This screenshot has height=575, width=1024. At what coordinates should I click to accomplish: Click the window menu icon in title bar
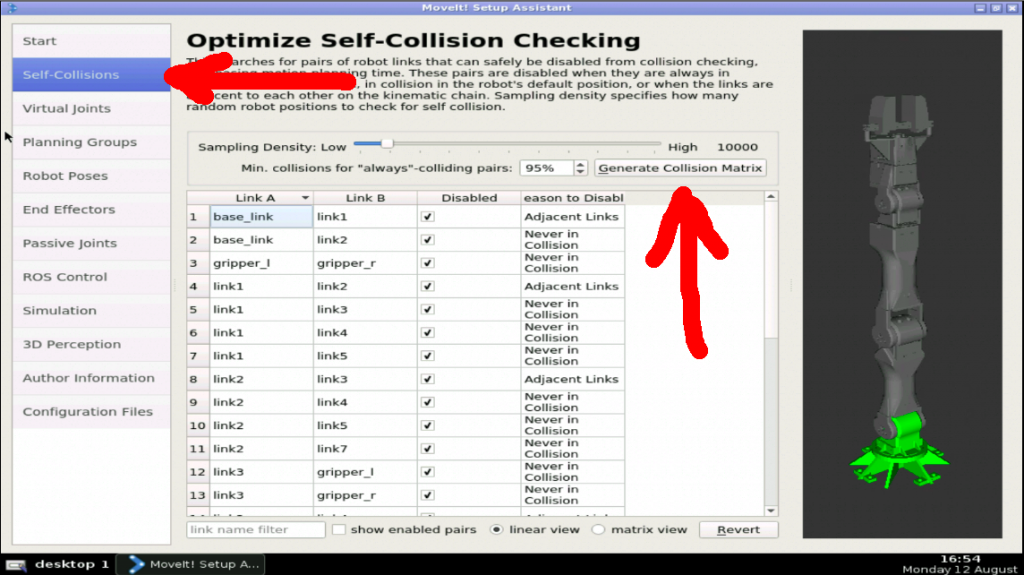(x=12, y=8)
